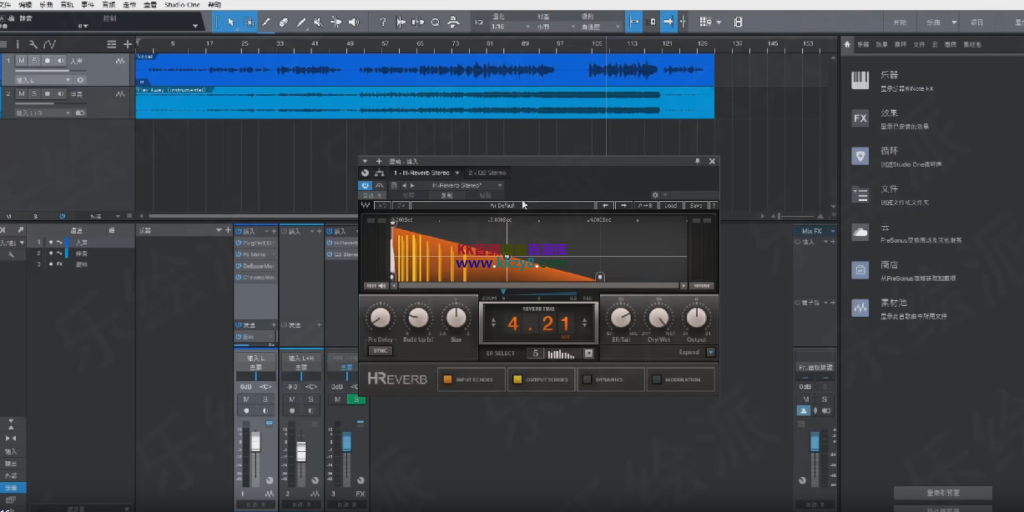The width and height of the screenshot is (1024, 512).
Task: Click the add track plus icon
Action: coord(127,44)
